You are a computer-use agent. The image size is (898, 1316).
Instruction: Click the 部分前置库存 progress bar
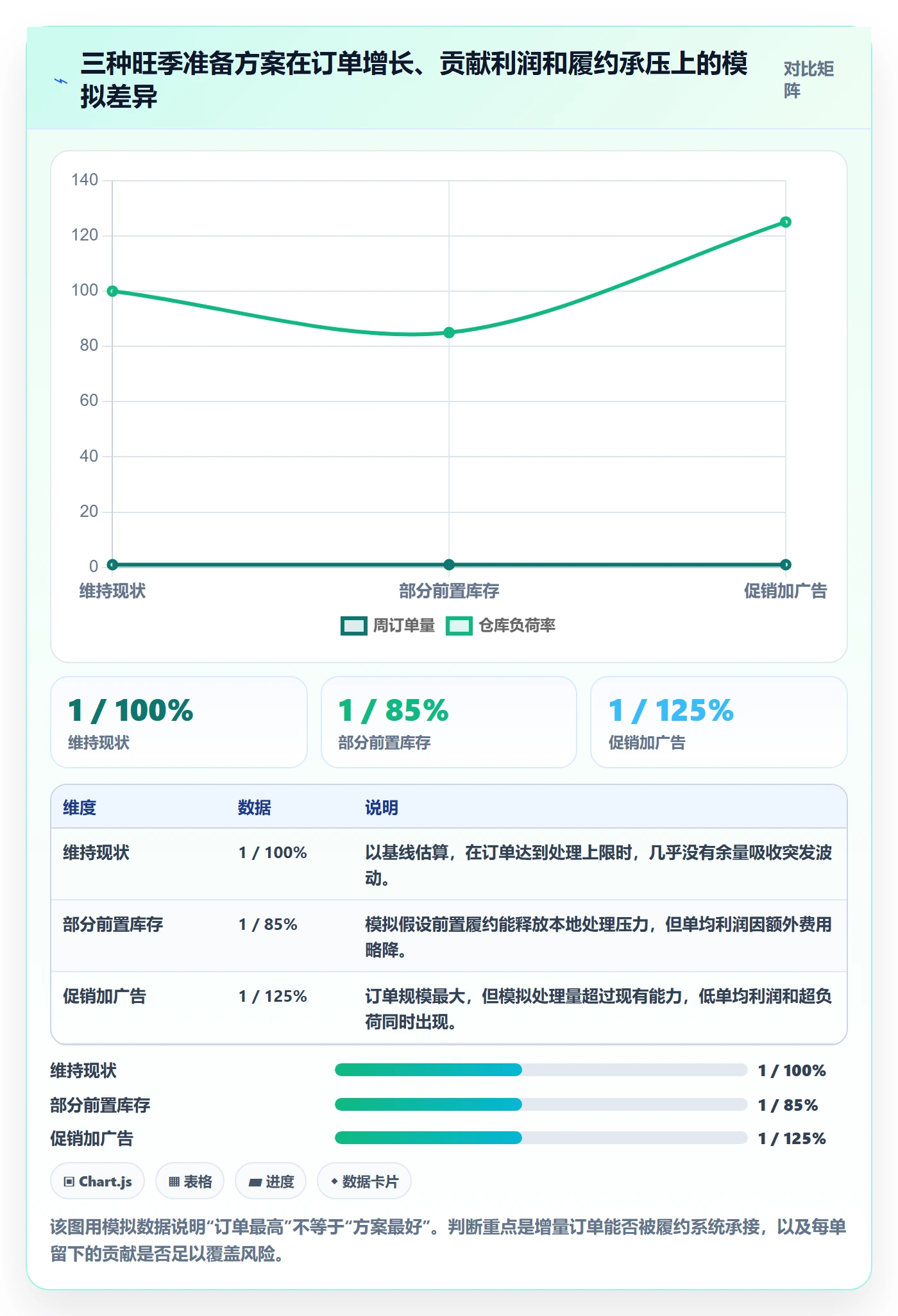(541, 1104)
